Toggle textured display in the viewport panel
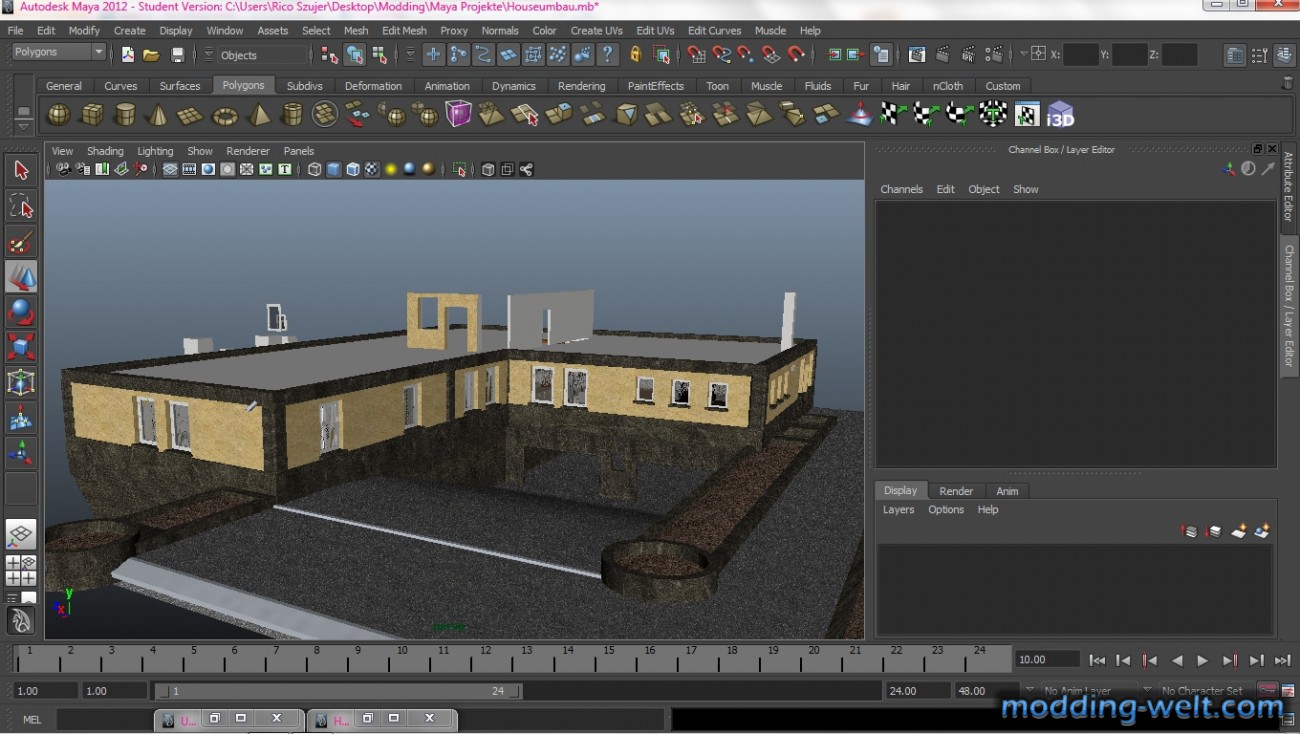 pyautogui.click(x=372, y=170)
